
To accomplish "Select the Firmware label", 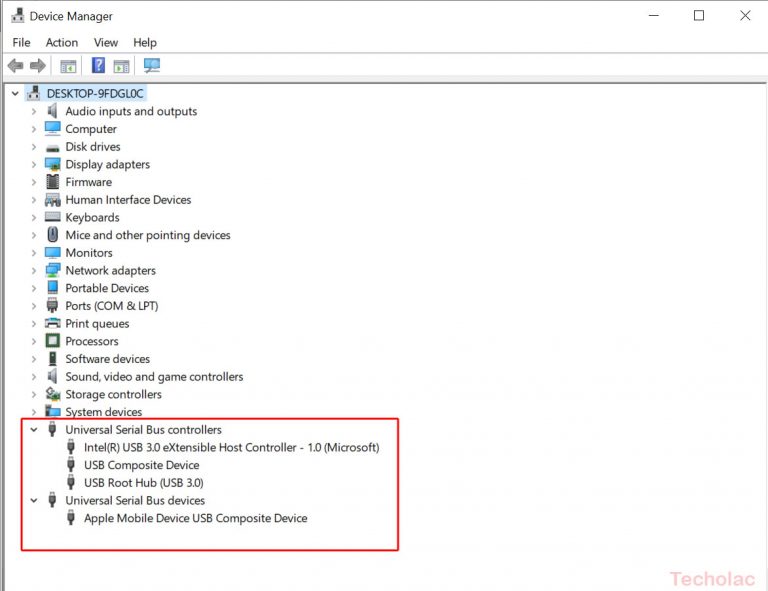I will coord(89,182).
